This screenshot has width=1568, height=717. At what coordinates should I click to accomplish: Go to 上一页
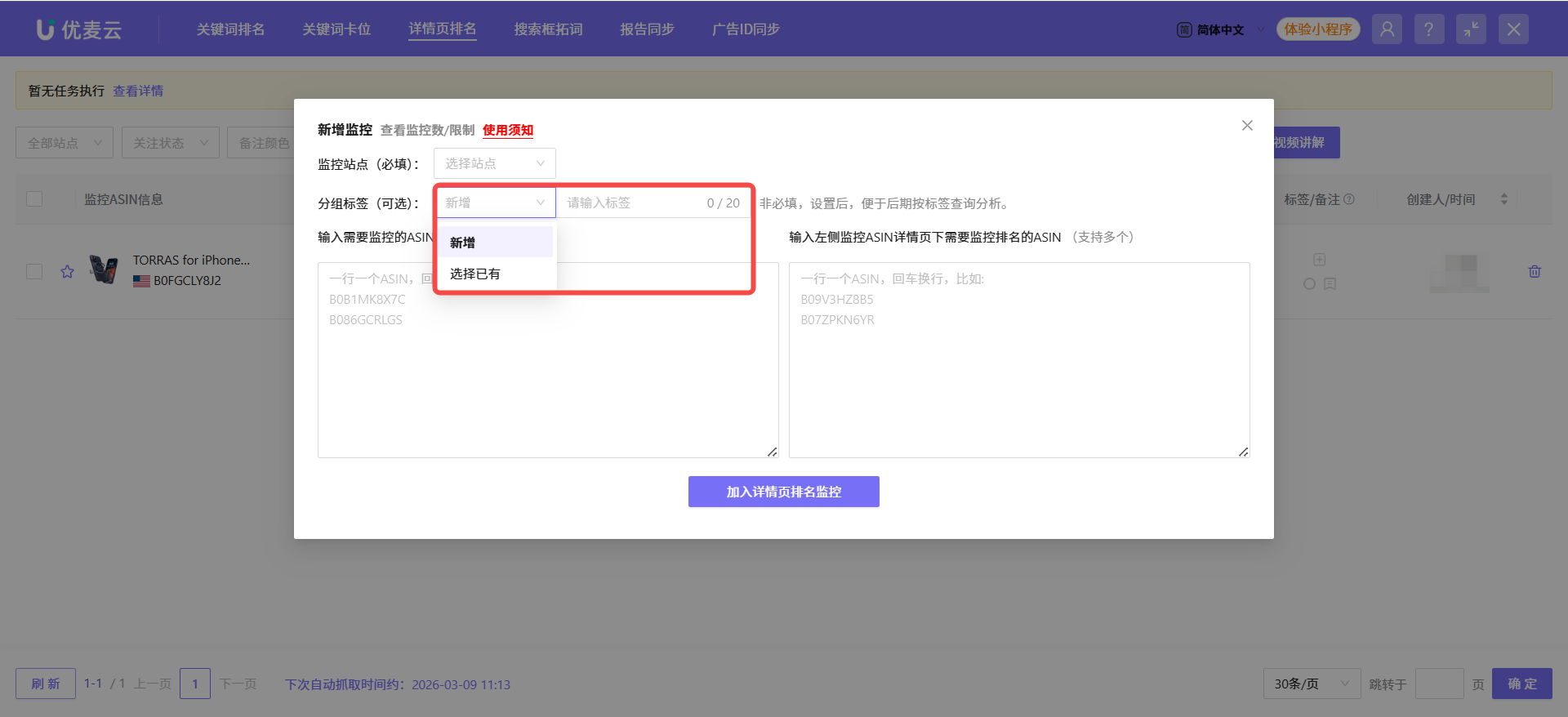pos(153,684)
